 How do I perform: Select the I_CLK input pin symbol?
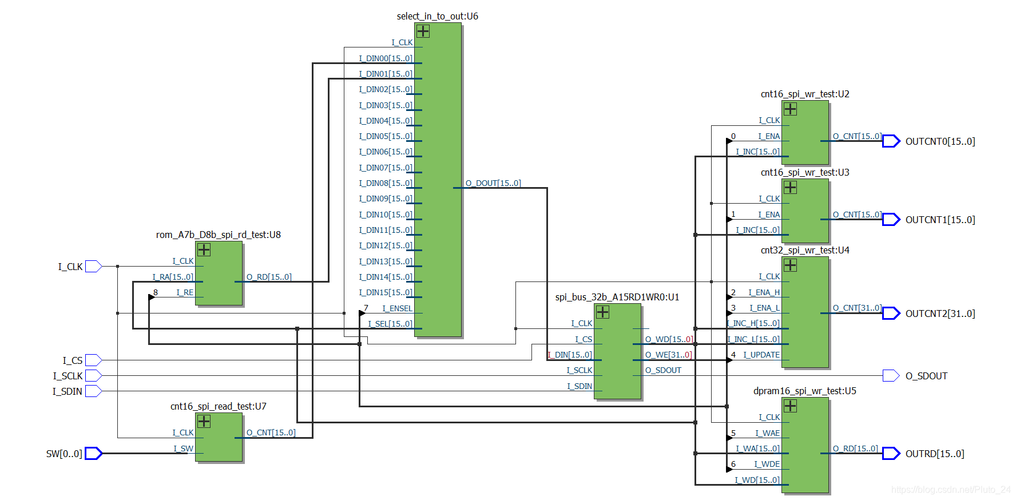[94, 266]
